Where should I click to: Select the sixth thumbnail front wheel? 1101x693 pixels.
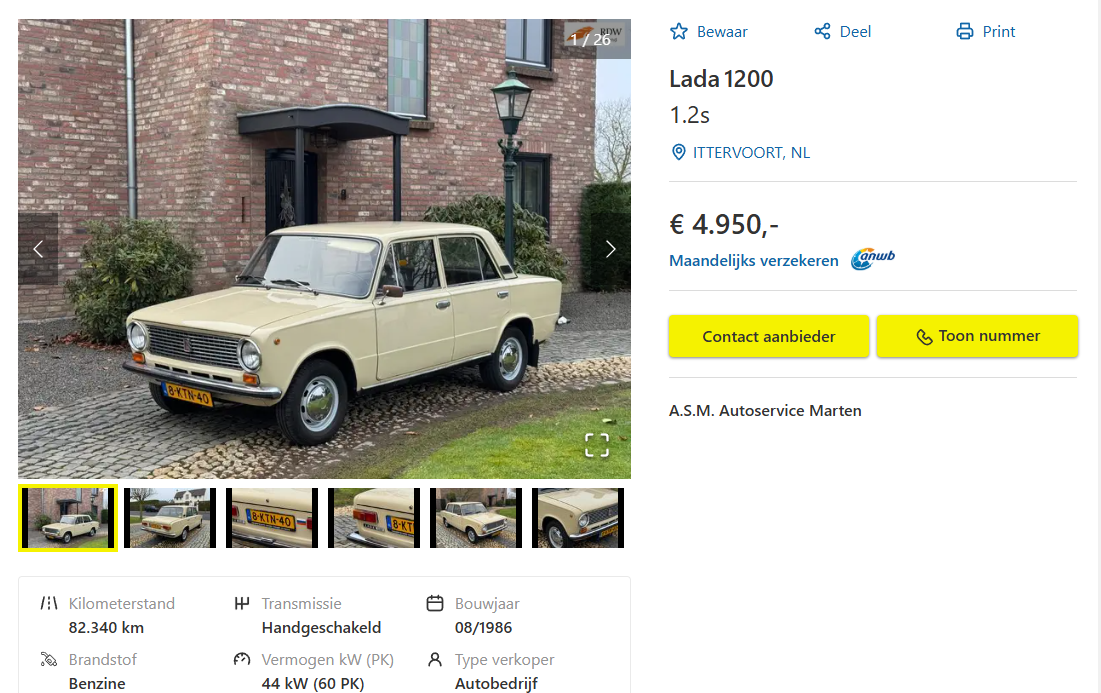[x=578, y=518]
